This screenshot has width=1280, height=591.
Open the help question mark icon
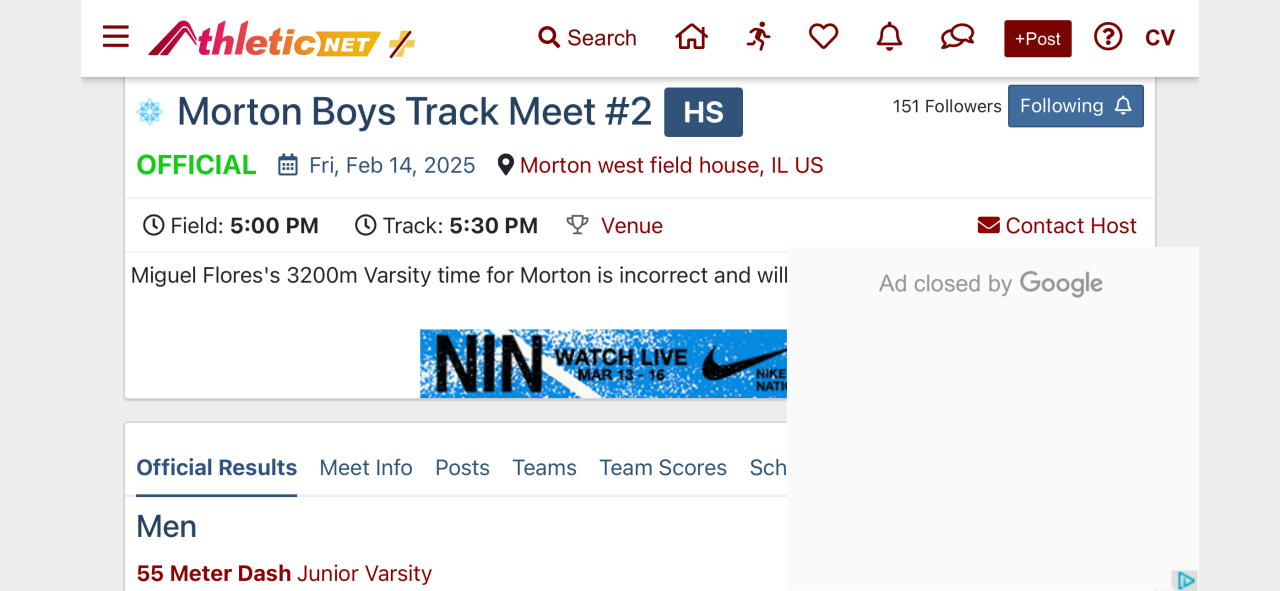1108,38
